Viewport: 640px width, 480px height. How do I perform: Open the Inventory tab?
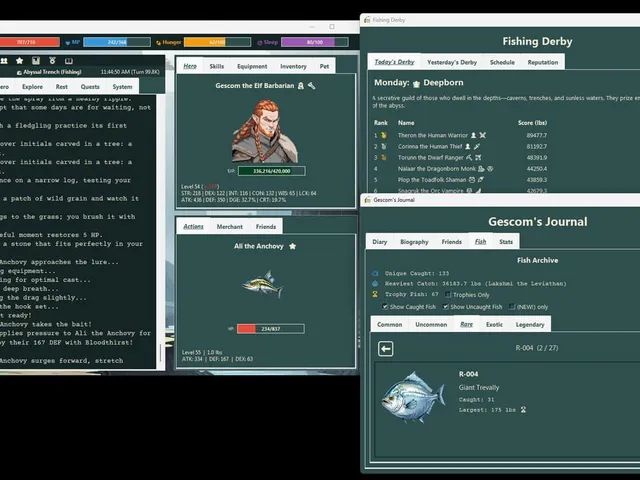click(x=293, y=66)
